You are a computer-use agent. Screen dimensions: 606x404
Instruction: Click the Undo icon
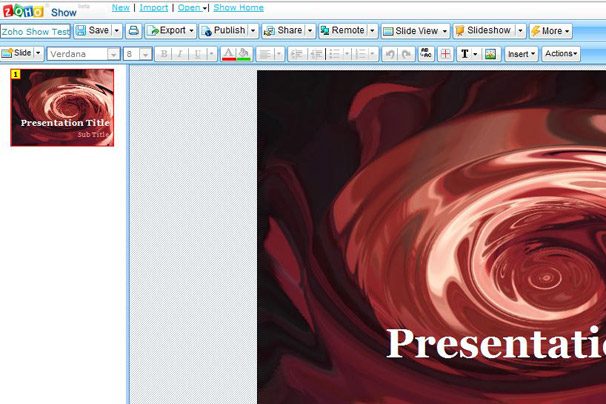click(390, 54)
